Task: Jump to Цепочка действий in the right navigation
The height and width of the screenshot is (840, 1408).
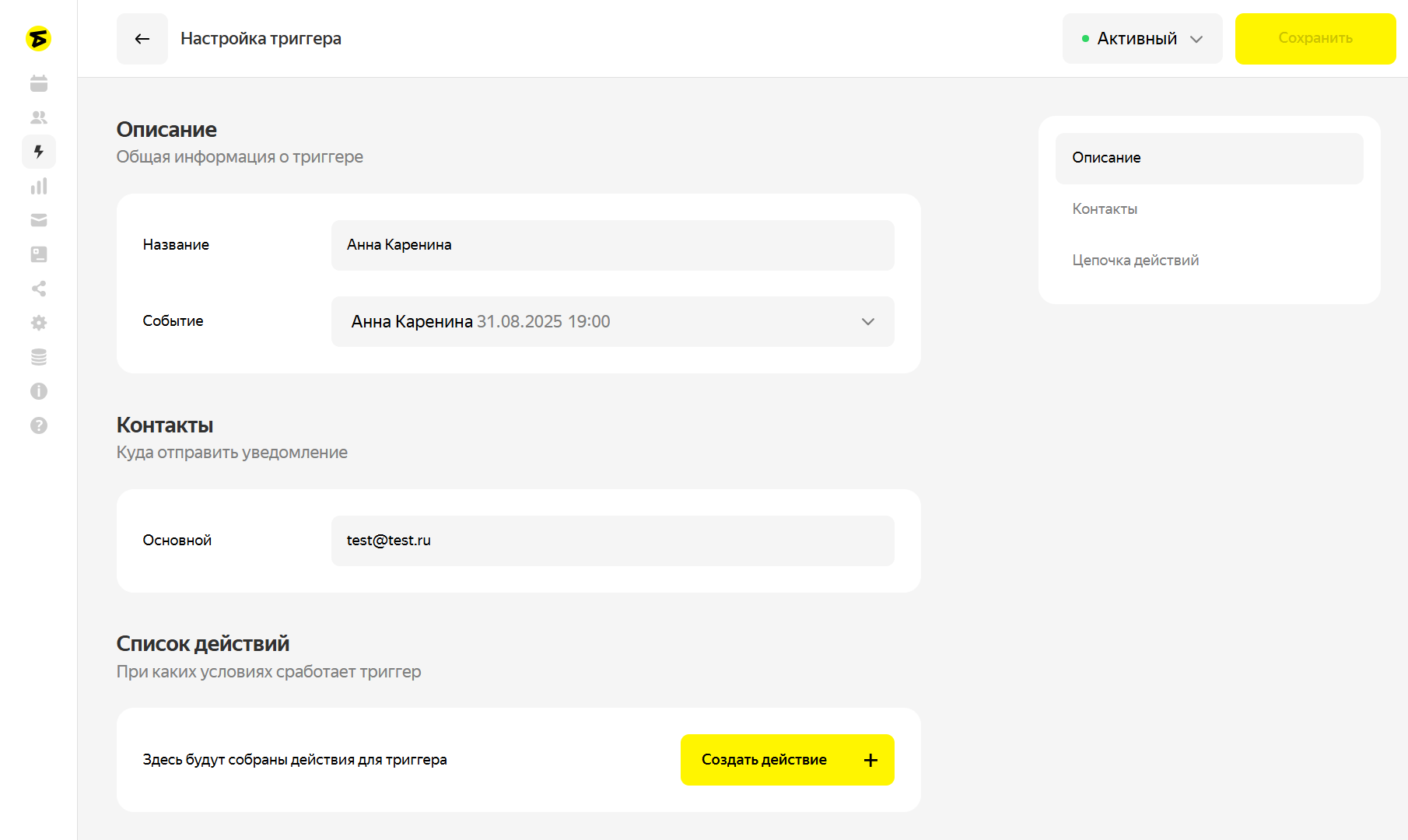Action: click(1135, 261)
